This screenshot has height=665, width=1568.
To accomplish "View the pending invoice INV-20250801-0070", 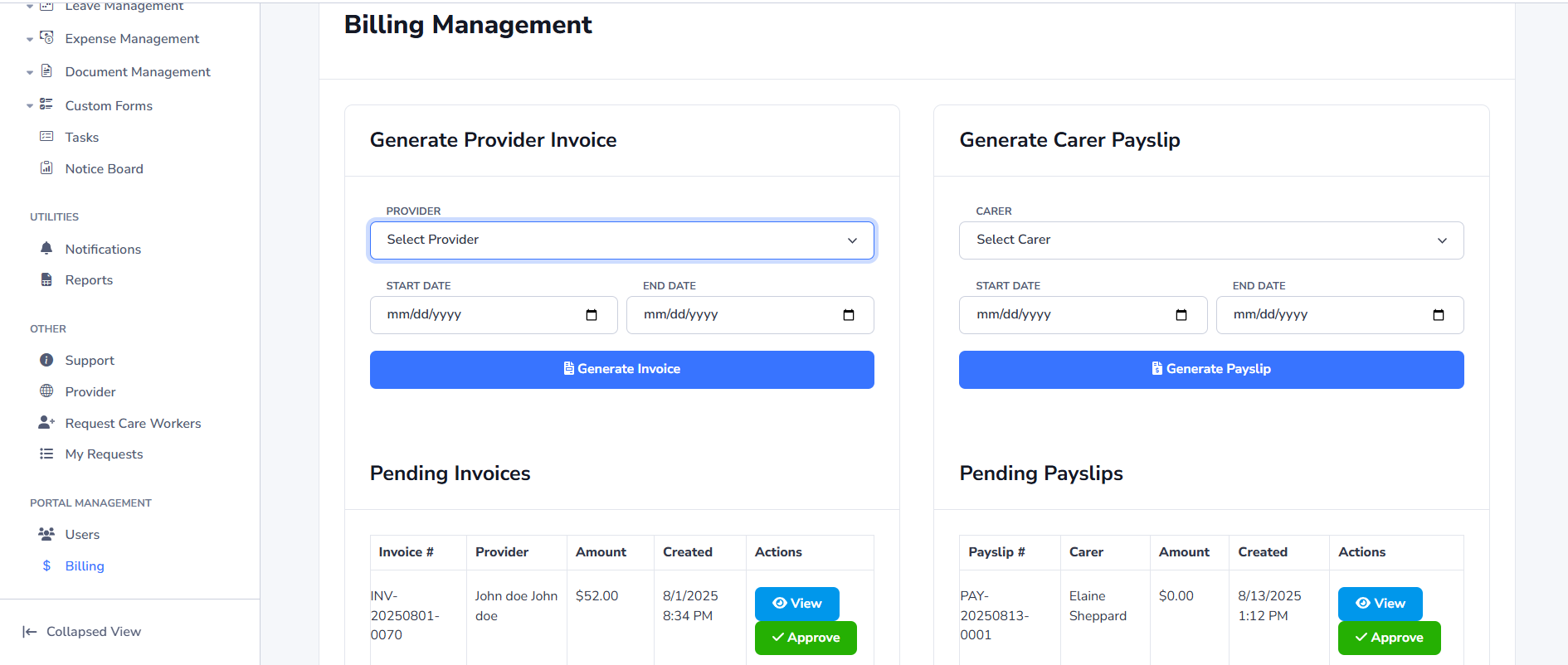I will (796, 604).
